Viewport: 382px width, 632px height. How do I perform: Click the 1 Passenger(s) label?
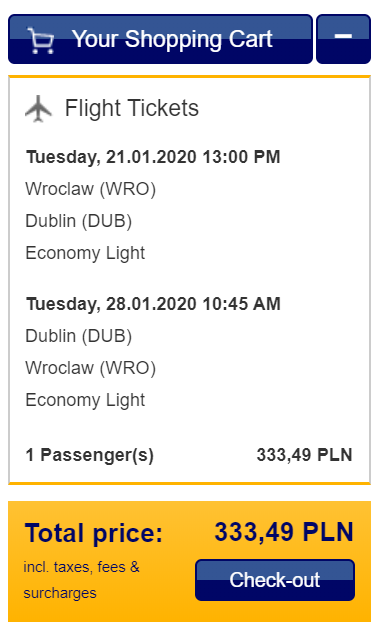[89, 455]
